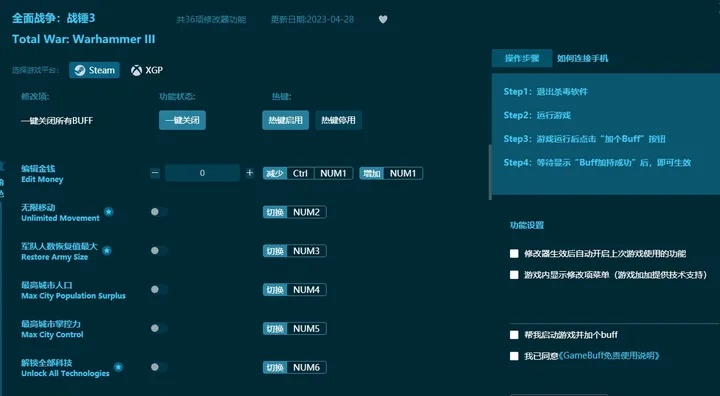Image resolution: width=720 pixels, height=396 pixels.
Task: Click the 功能设置 heading
Action: click(x=527, y=225)
